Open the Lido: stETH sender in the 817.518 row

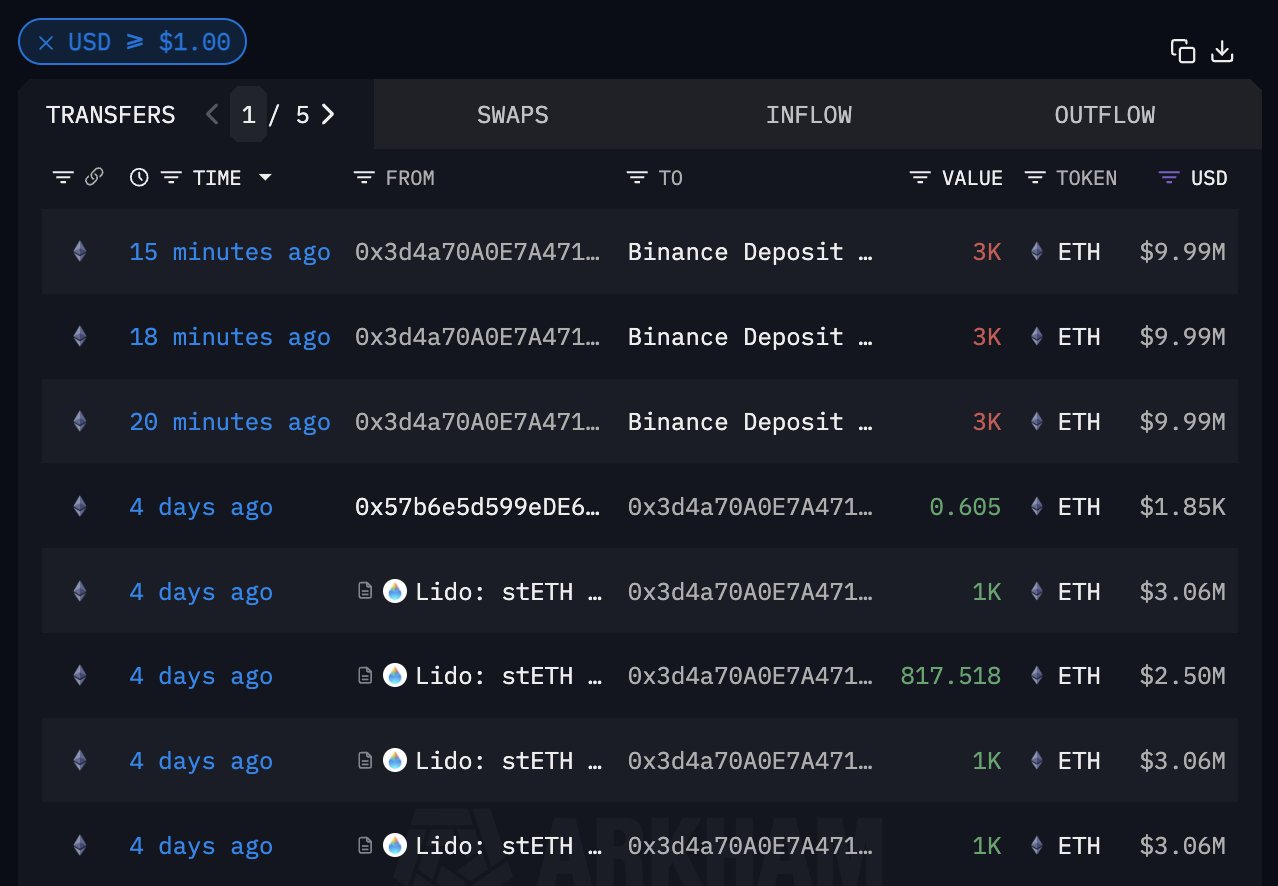click(508, 676)
